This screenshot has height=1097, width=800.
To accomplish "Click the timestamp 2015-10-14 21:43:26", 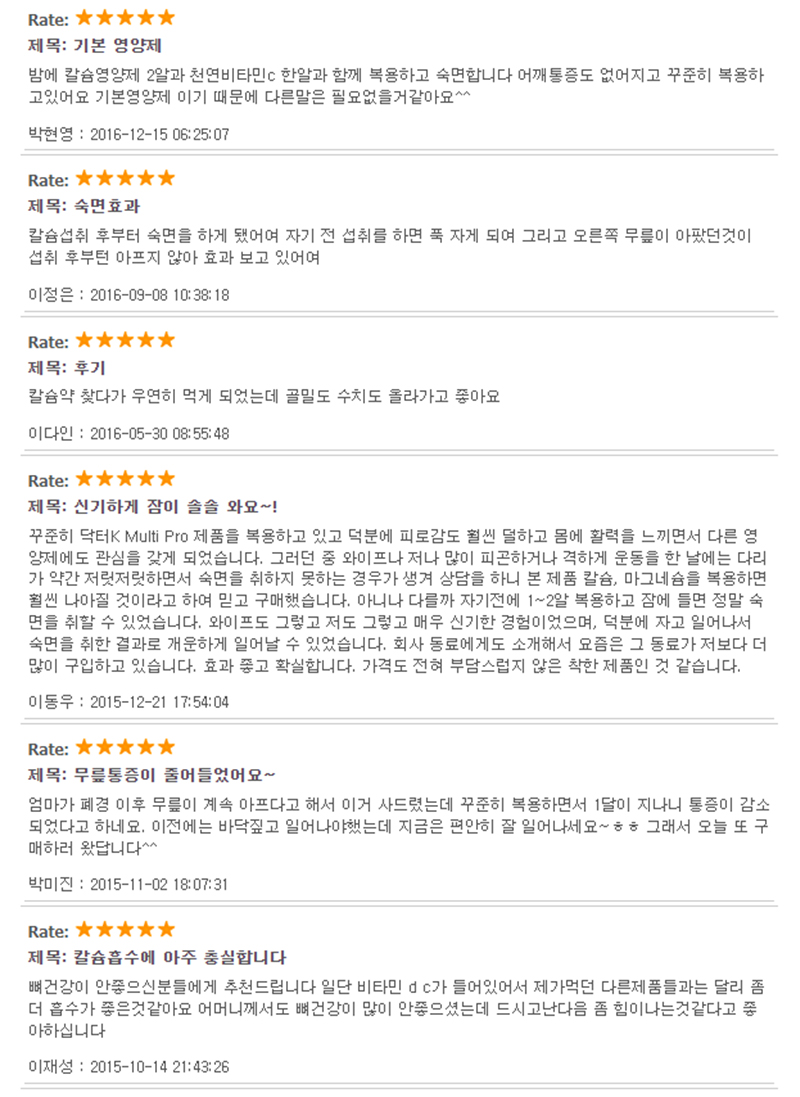I will [x=160, y=1067].
